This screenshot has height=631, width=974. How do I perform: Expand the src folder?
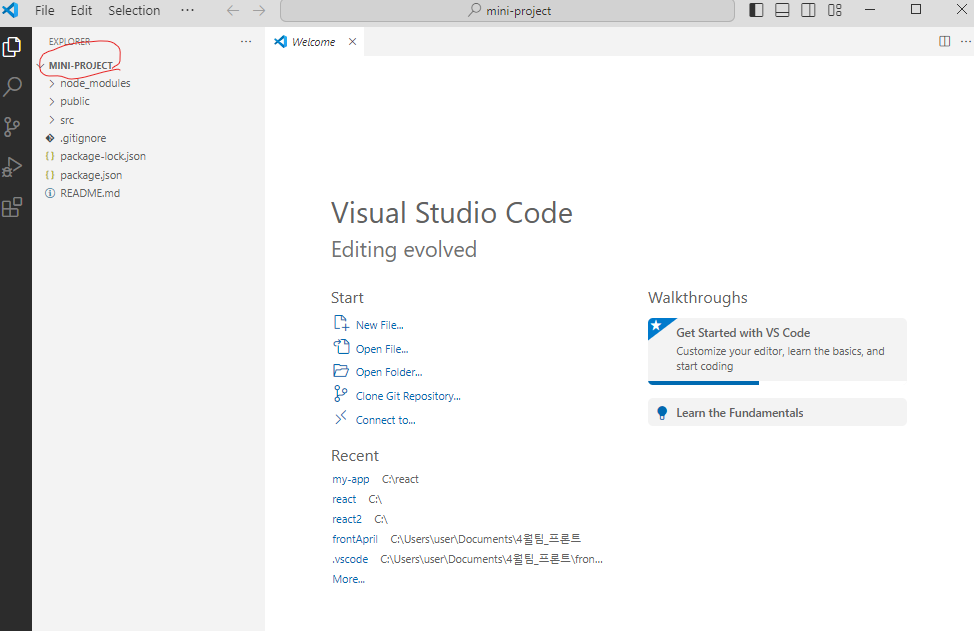(x=66, y=120)
